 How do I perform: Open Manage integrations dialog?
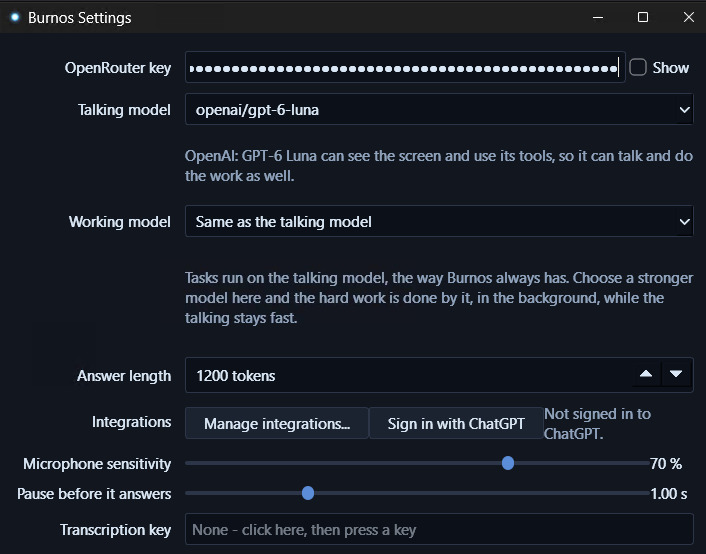pos(277,423)
